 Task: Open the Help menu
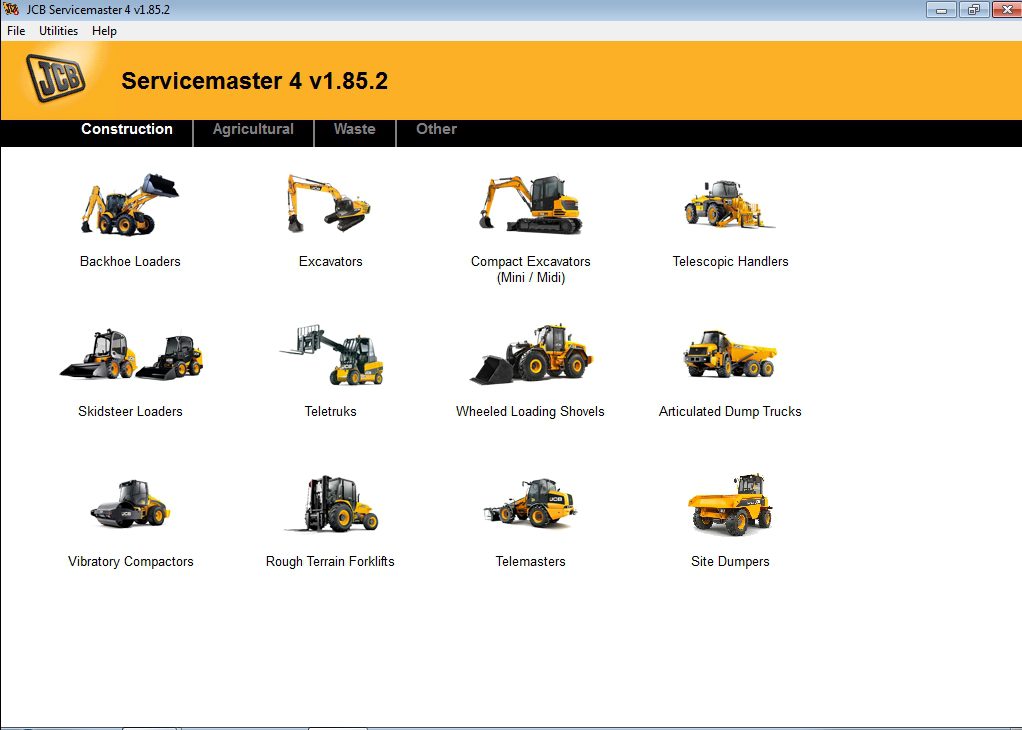click(x=103, y=31)
